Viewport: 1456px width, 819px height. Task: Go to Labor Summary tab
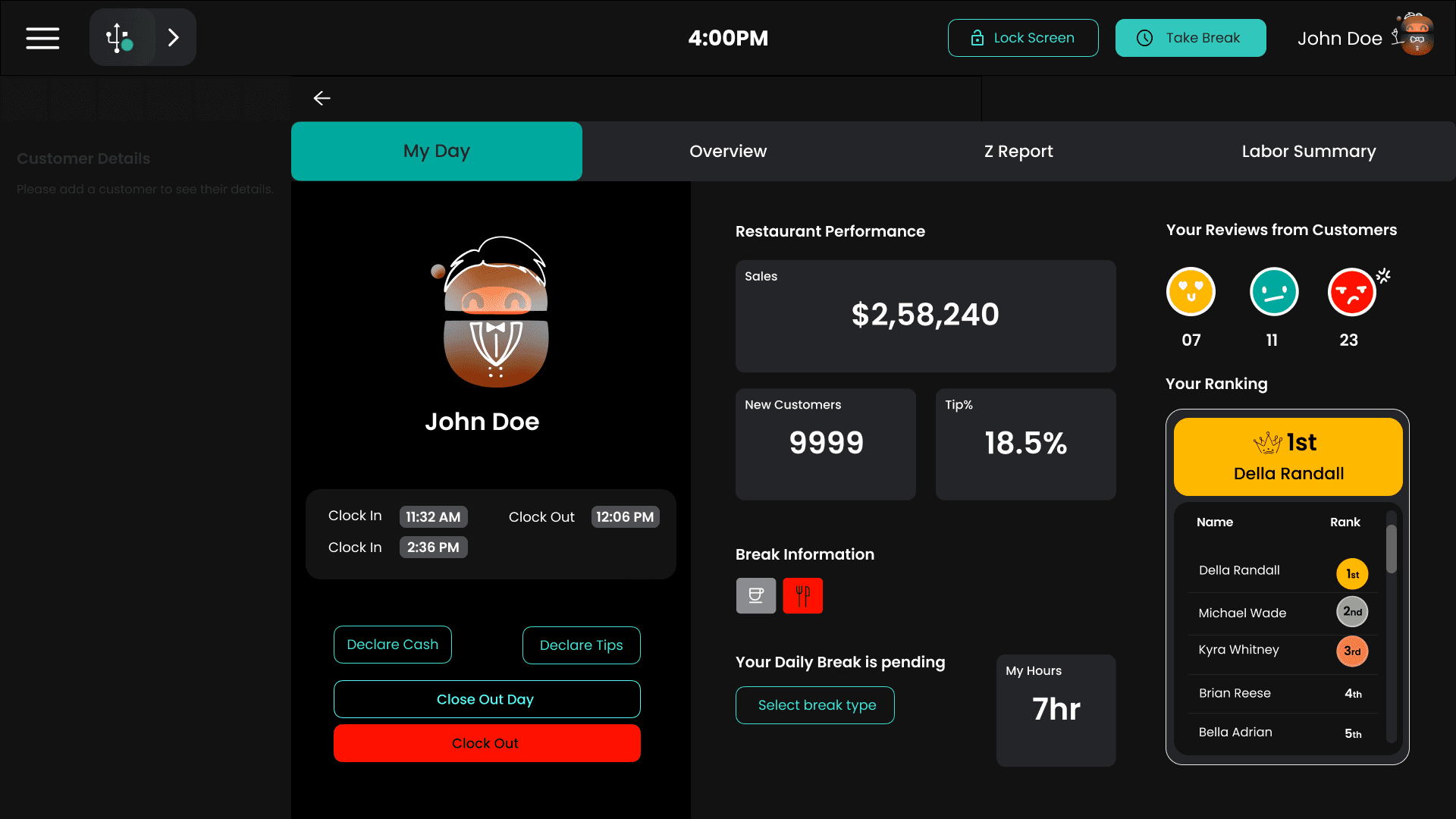pyautogui.click(x=1308, y=151)
